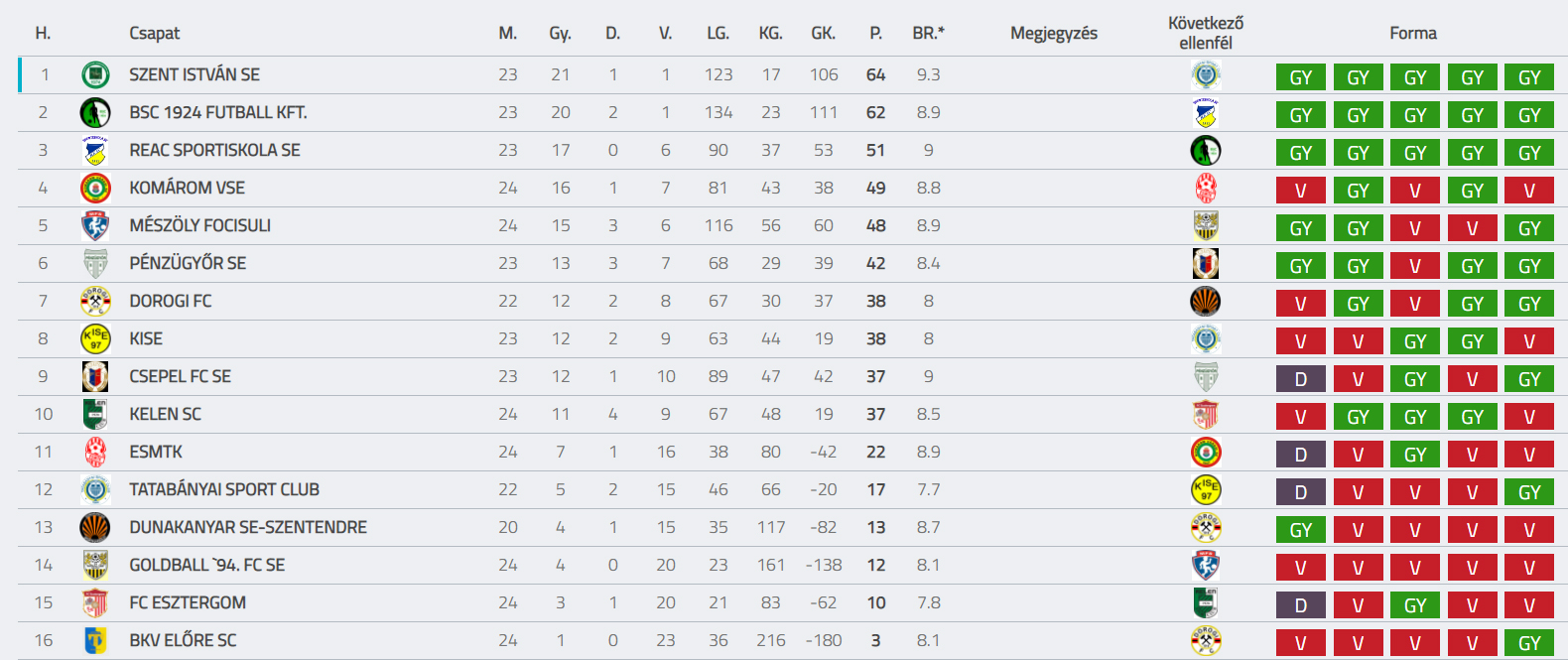Click BKV Előre SC's green GY form badge
The height and width of the screenshot is (660, 1568).
coord(1529,642)
